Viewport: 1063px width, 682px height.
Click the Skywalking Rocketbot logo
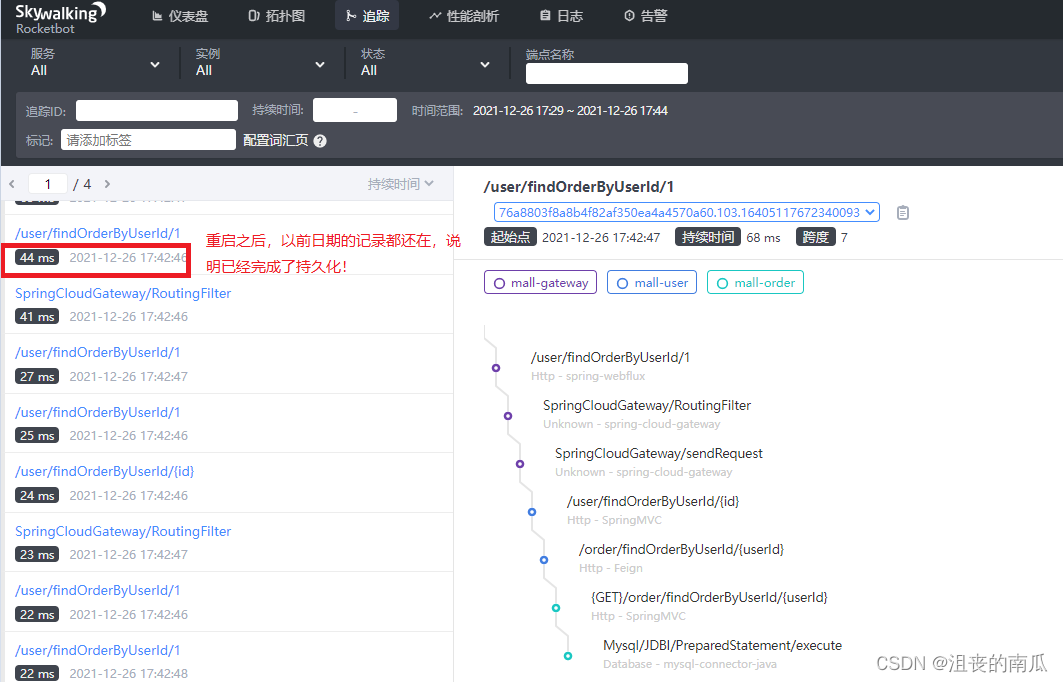(x=60, y=18)
